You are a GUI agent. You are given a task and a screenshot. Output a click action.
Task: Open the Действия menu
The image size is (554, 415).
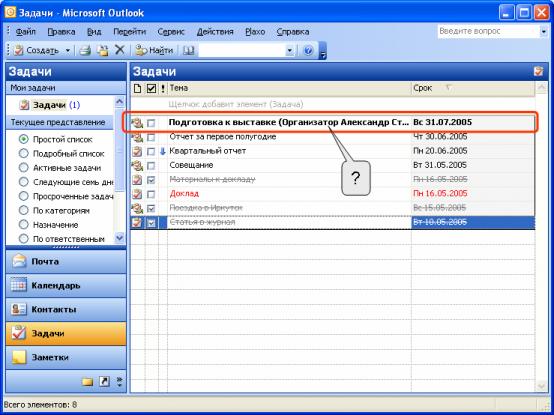coord(215,32)
